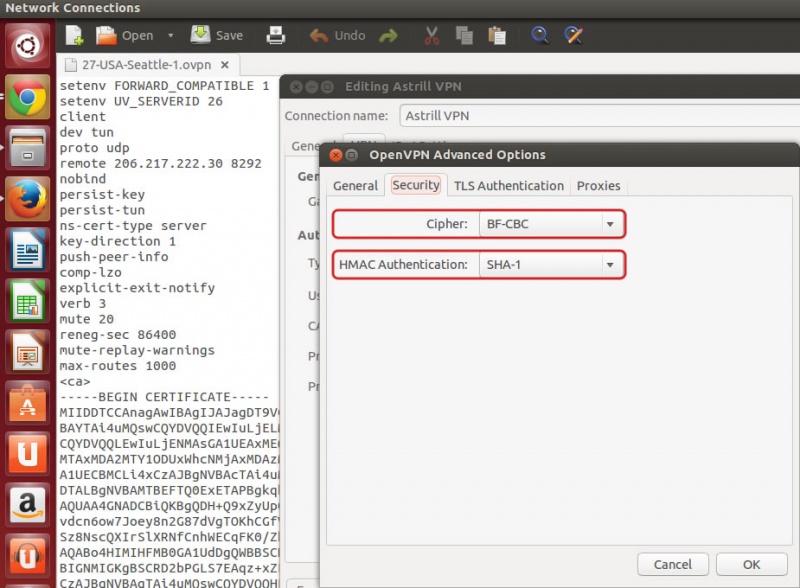Print the current document

(x=276, y=35)
